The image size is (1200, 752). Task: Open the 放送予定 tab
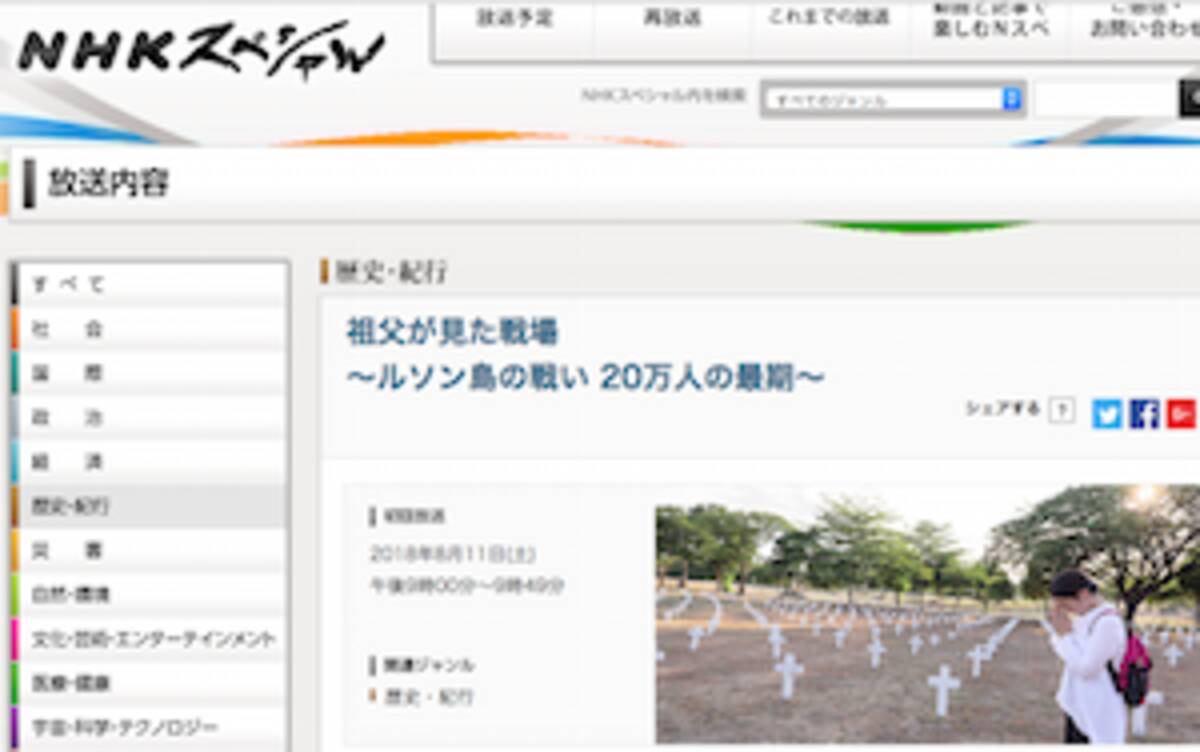click(514, 20)
